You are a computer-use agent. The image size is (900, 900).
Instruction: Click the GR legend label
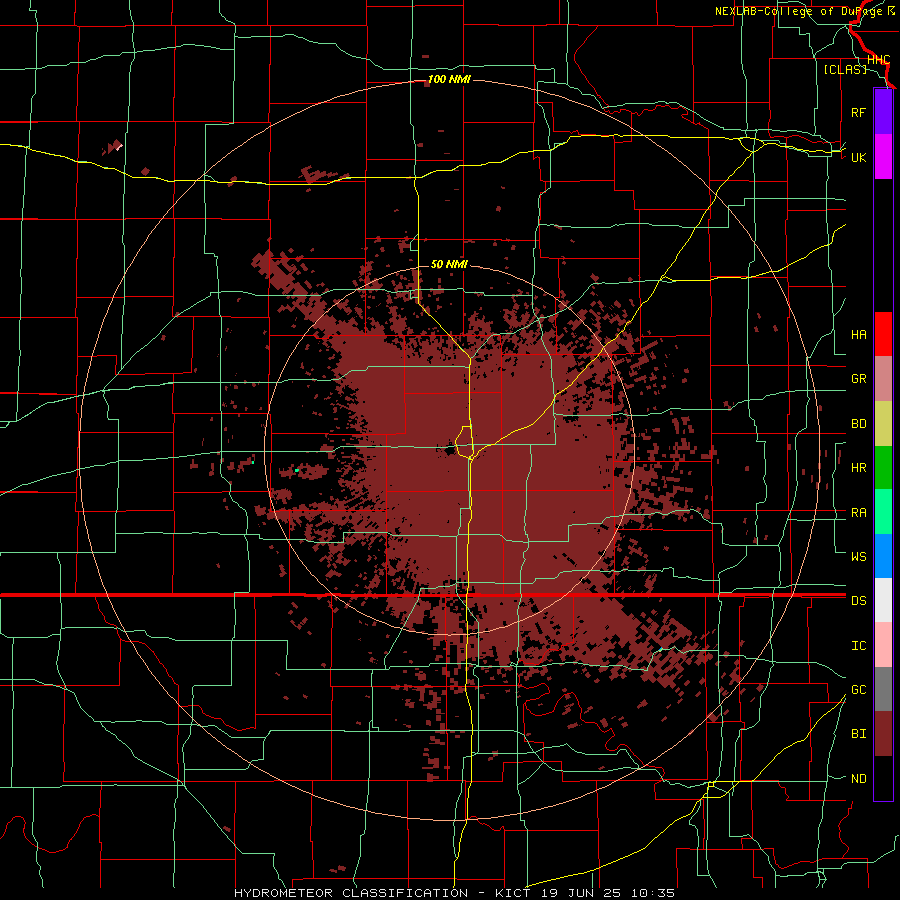858,379
